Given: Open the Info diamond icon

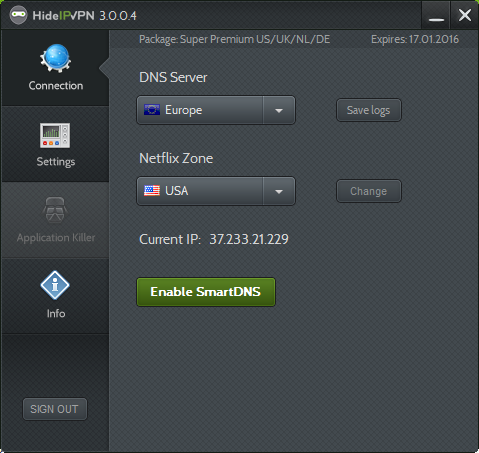Looking at the screenshot, I should 55,285.
